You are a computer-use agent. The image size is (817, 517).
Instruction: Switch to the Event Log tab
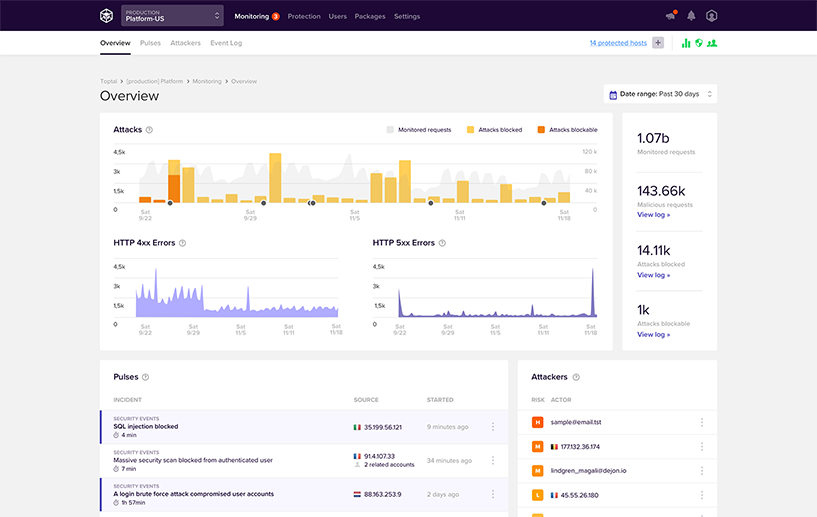(225, 43)
